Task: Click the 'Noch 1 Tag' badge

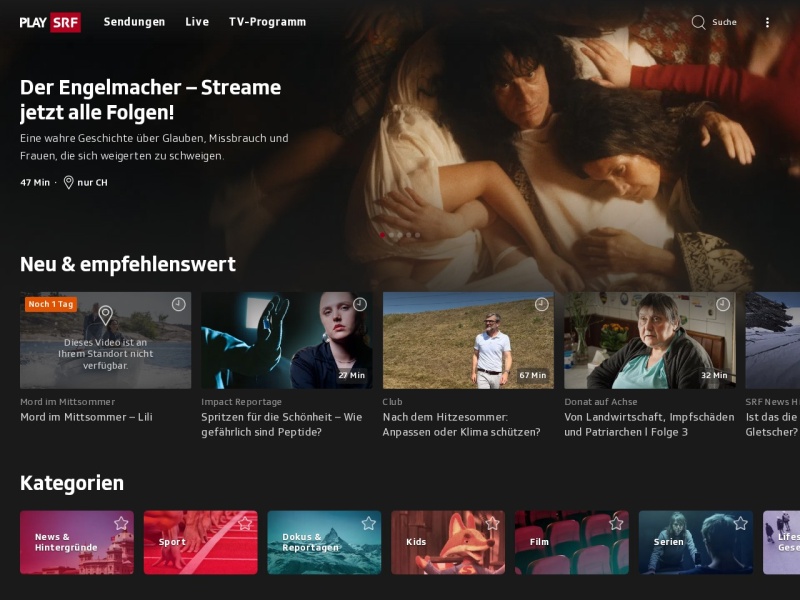Action: tap(51, 305)
